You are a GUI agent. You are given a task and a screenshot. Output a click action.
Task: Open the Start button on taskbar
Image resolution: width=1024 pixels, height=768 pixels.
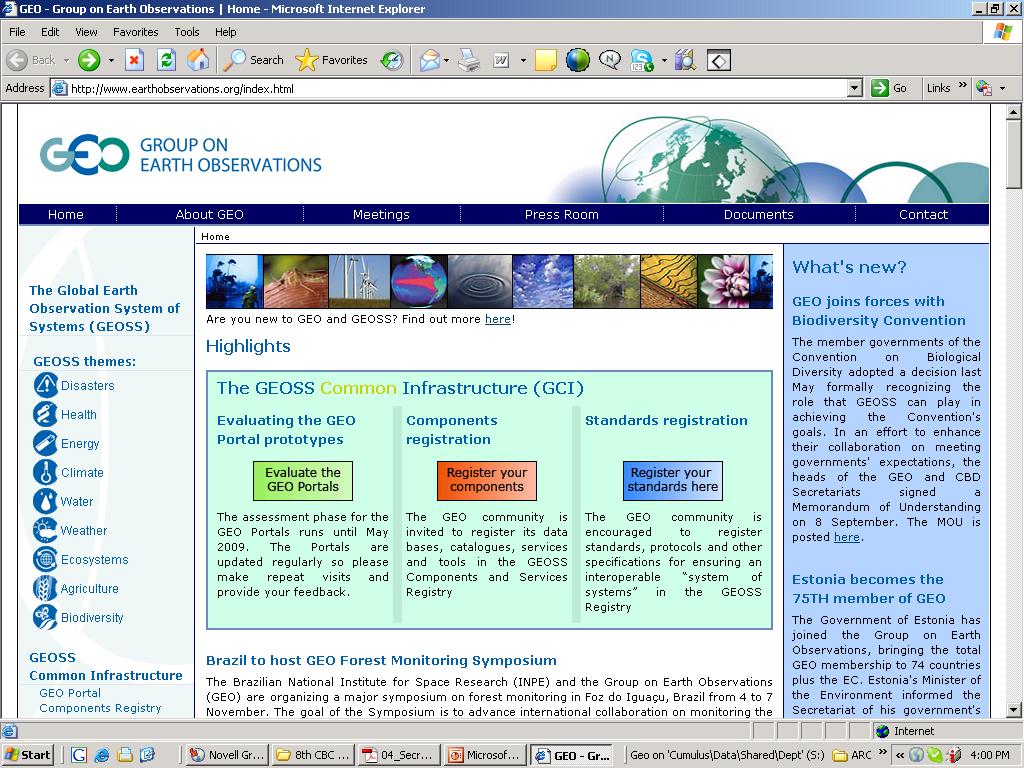28,755
